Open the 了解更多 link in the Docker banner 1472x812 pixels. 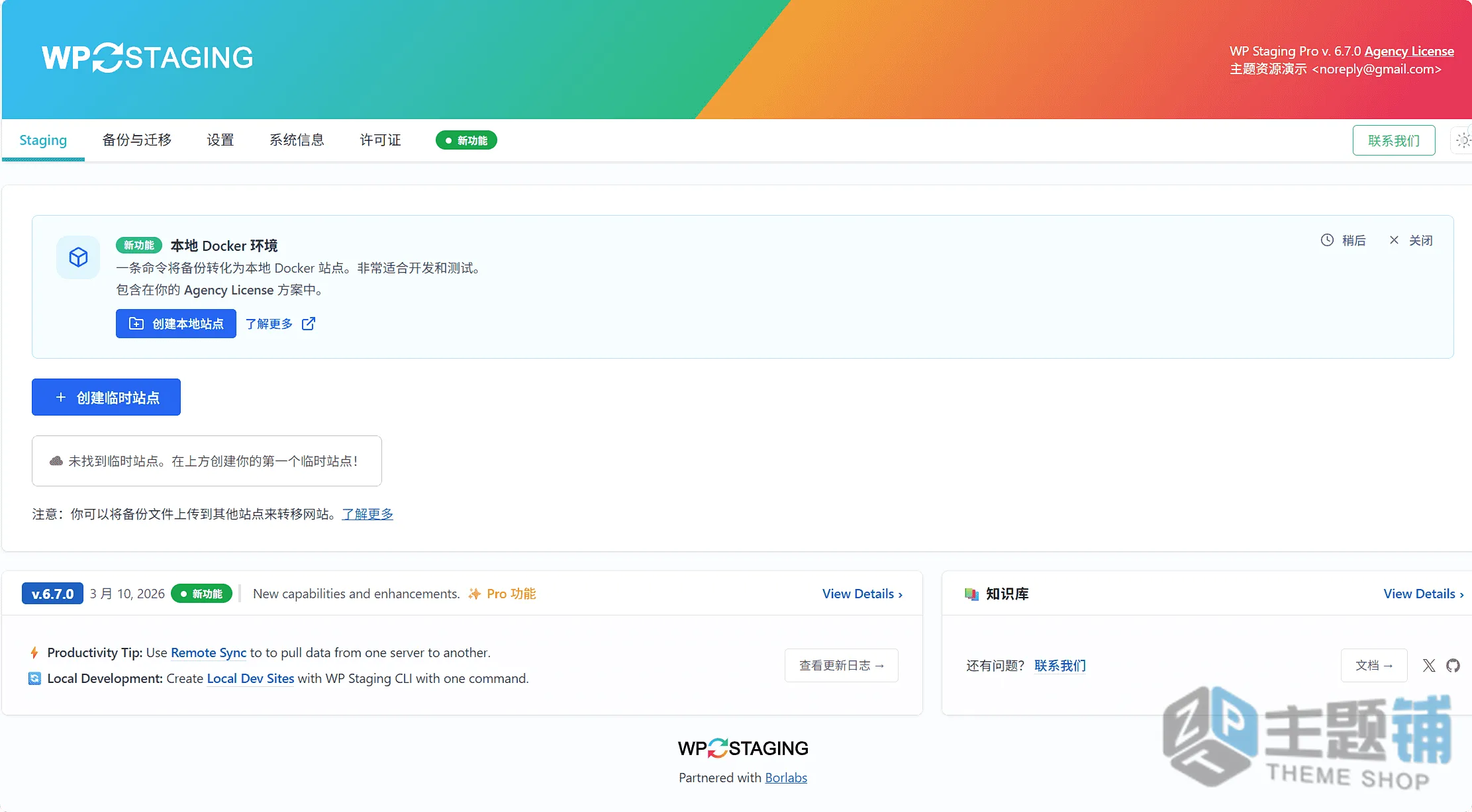(269, 324)
